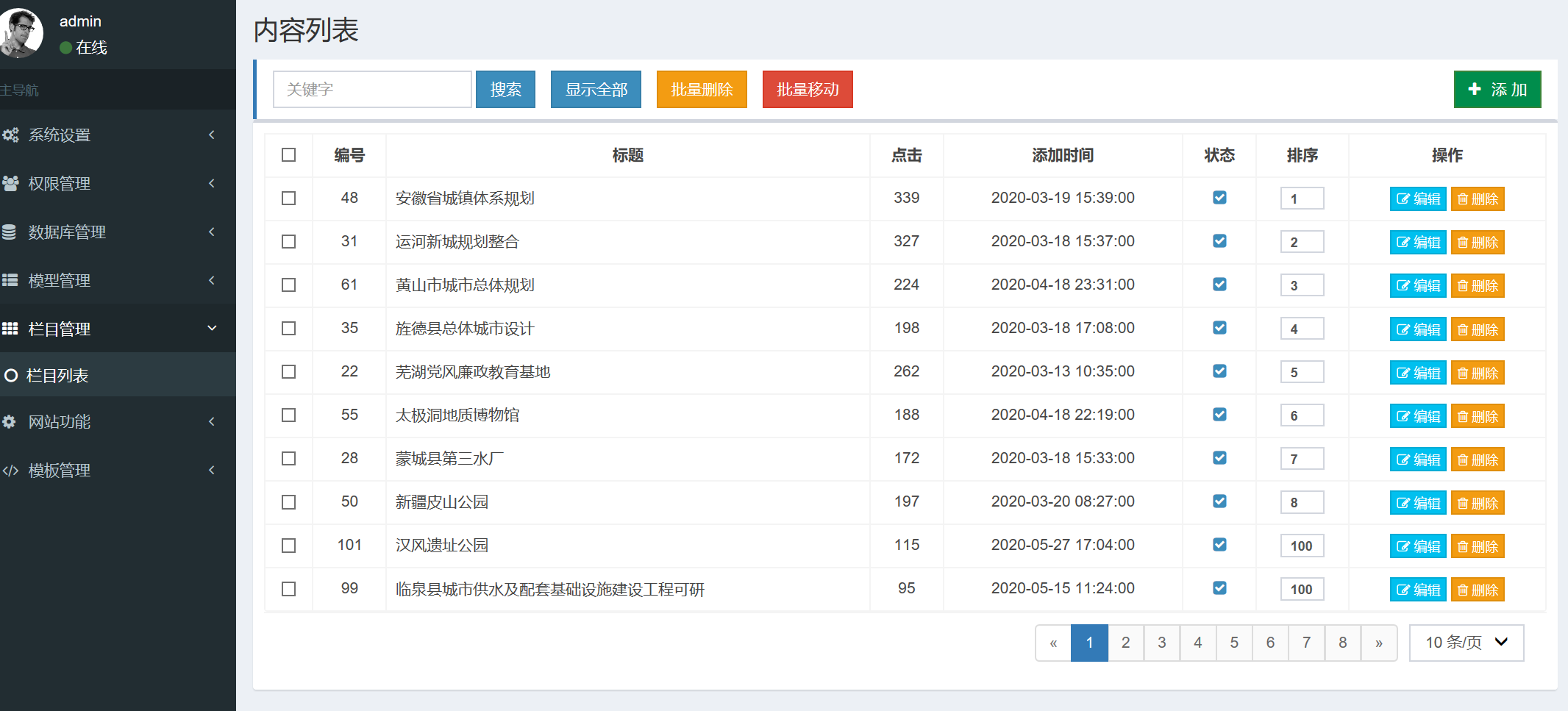Open the 模型管理 sidebar menu
This screenshot has width=1568, height=711.
118,280
